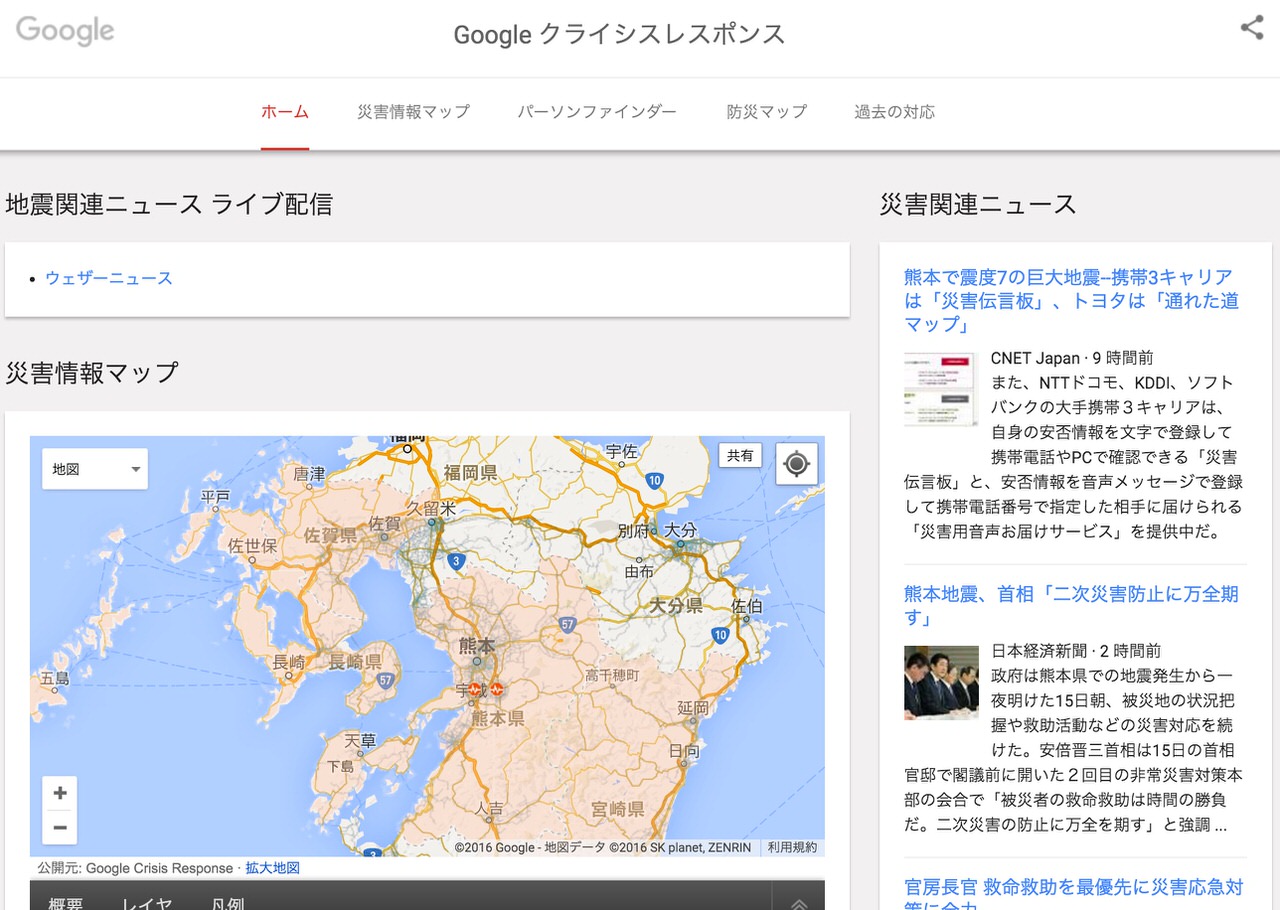
Task: Zoom out on the map
Action: [60, 828]
